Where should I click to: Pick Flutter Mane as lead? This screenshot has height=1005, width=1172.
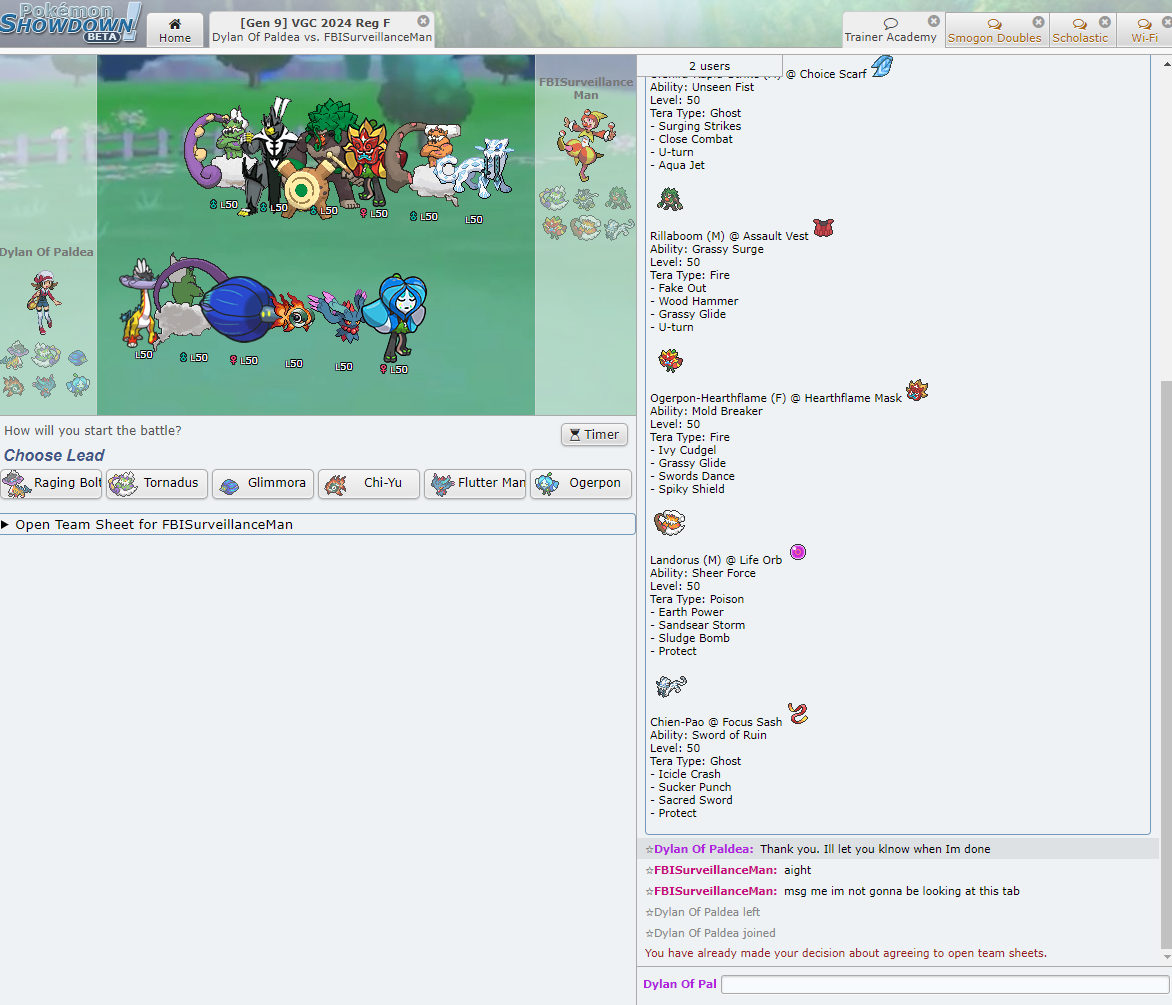click(x=475, y=483)
